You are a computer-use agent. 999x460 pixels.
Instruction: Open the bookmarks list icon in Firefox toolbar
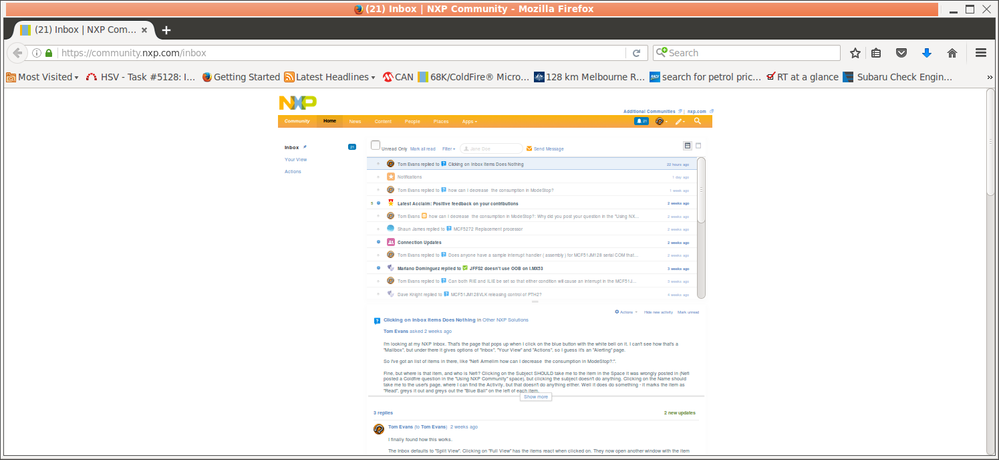click(x=877, y=53)
